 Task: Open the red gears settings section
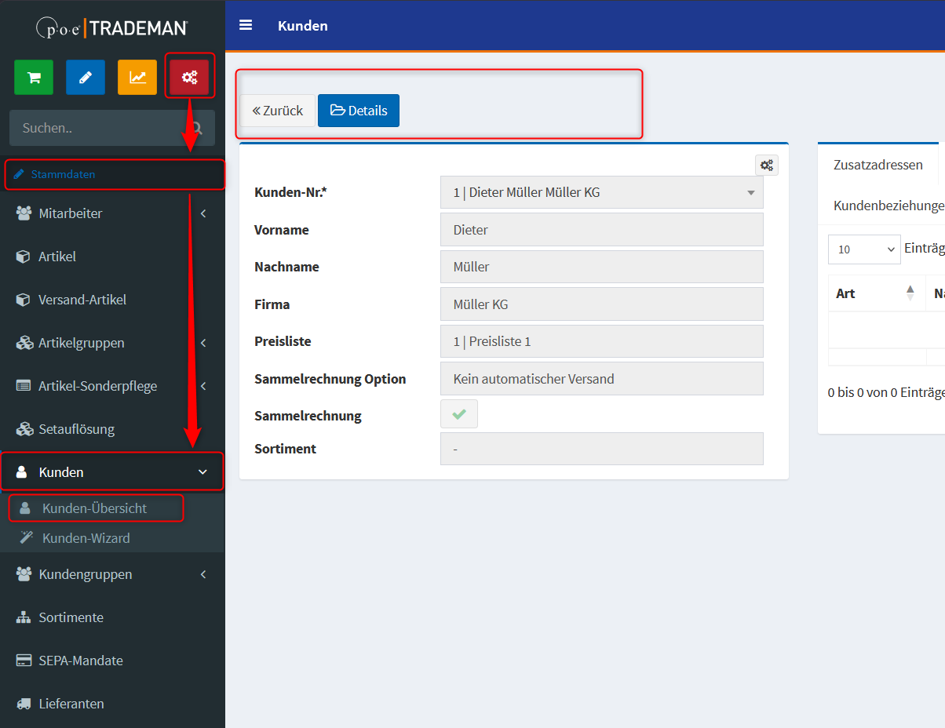(x=190, y=77)
